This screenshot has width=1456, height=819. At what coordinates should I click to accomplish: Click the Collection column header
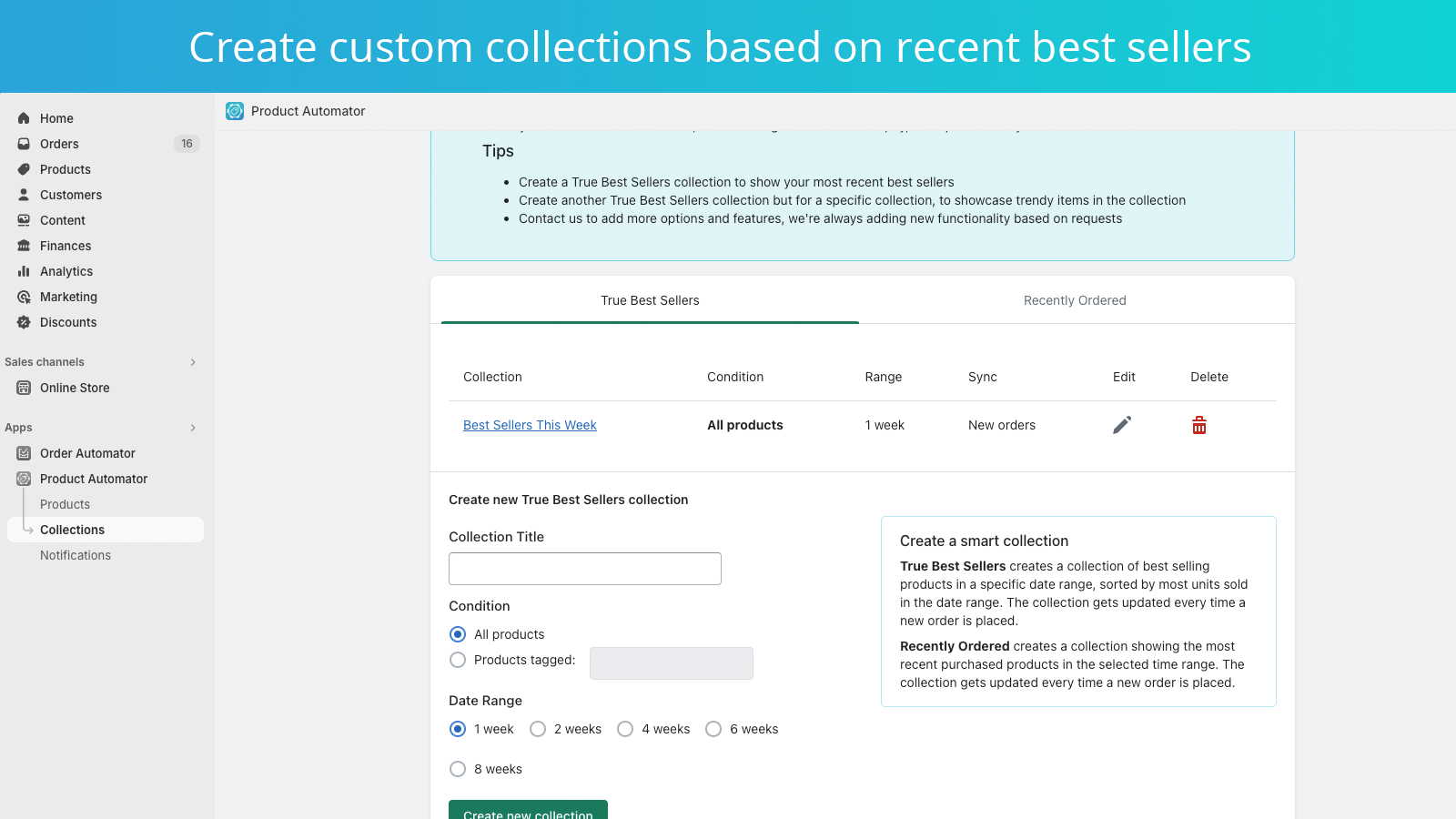pyautogui.click(x=492, y=377)
